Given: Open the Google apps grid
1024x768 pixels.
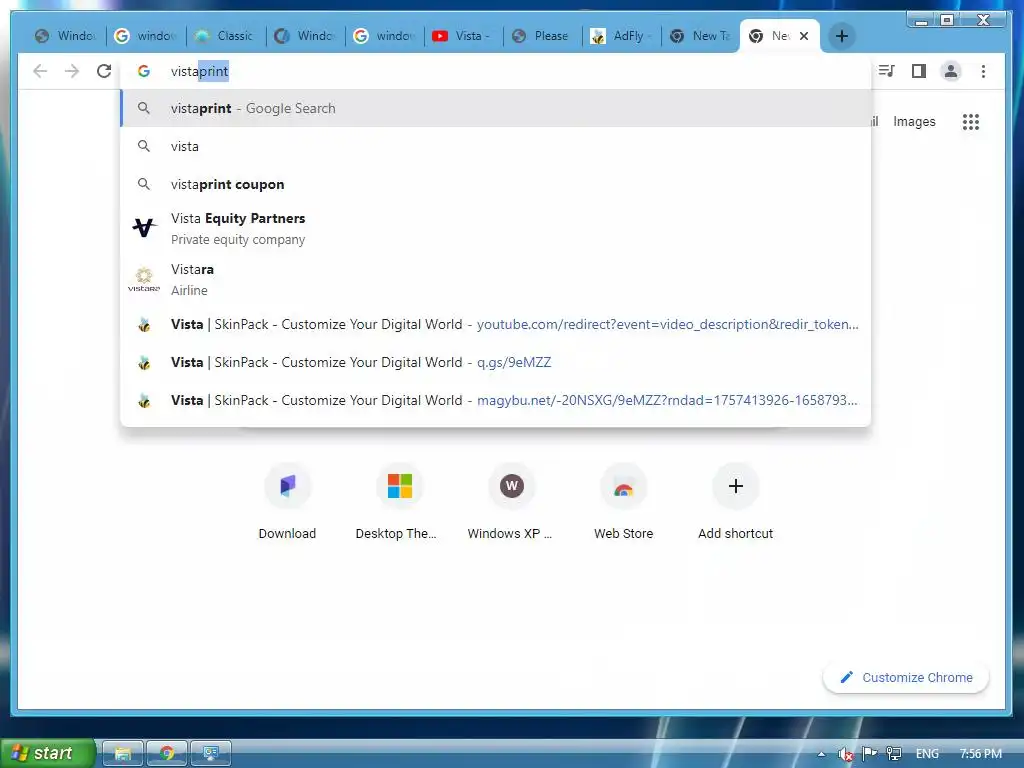Looking at the screenshot, I should [970, 121].
